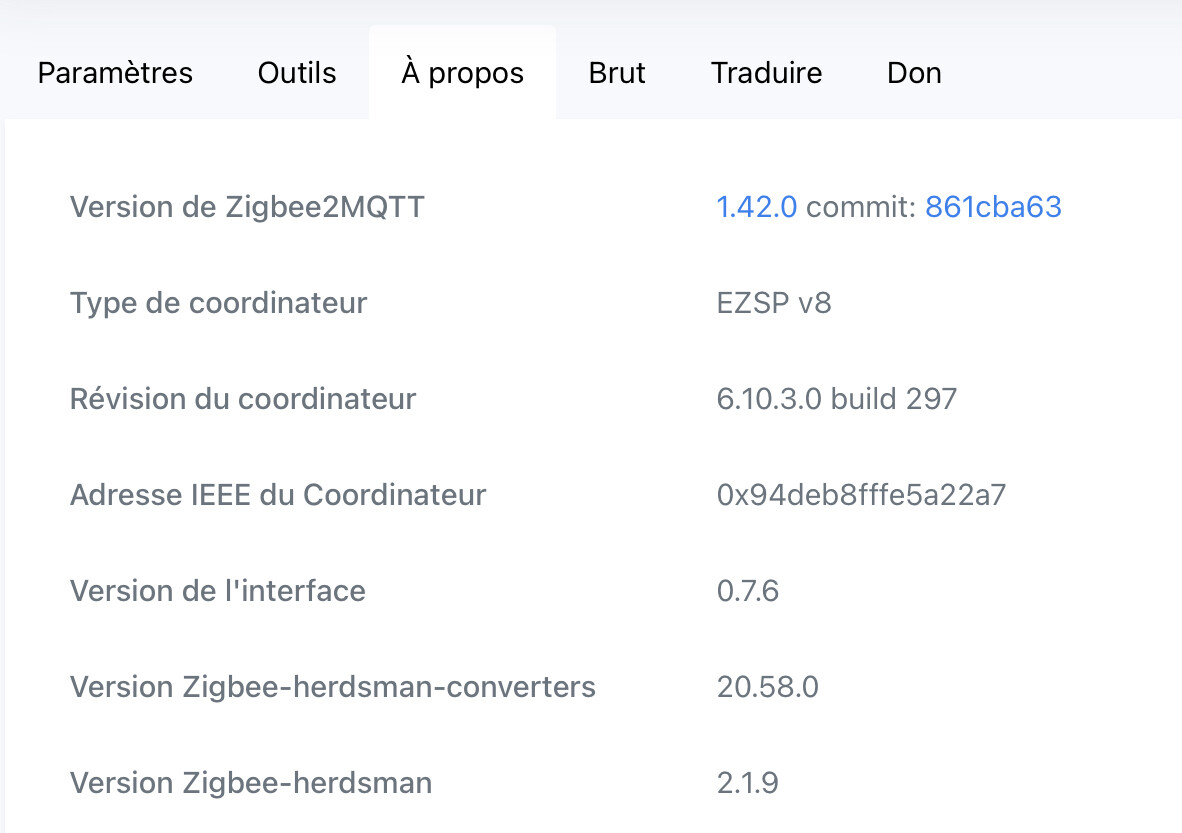Click the Type de coordinateur label
Viewport: 1182px width, 833px height.
pos(219,303)
